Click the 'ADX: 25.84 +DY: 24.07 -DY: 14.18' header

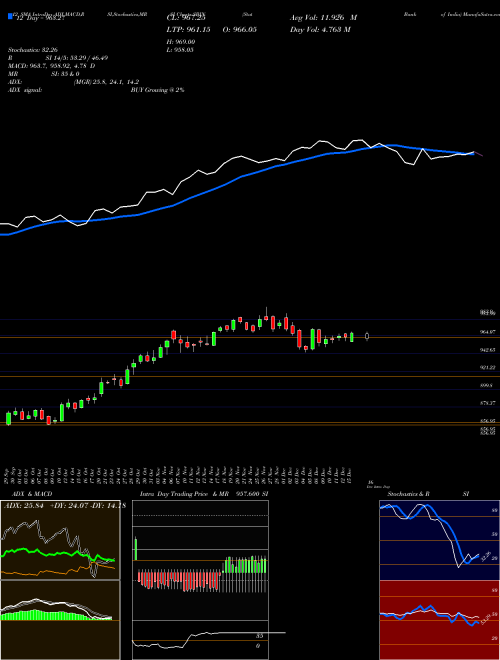click(x=64, y=506)
